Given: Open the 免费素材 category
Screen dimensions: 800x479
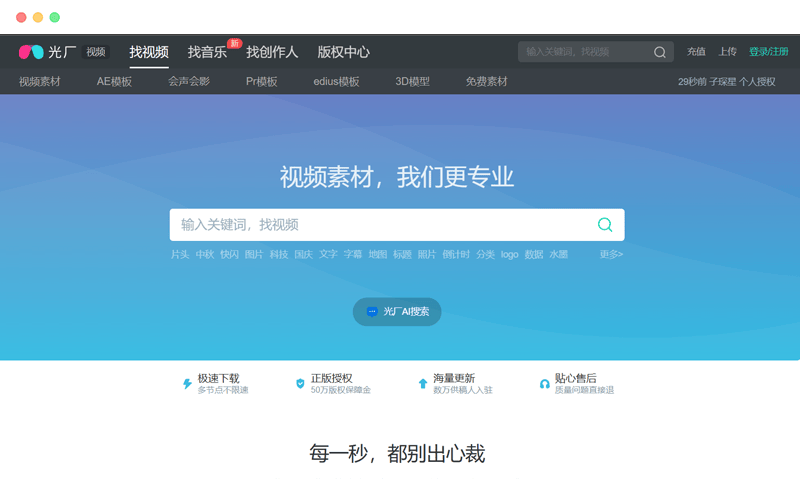Looking at the screenshot, I should 487,82.
